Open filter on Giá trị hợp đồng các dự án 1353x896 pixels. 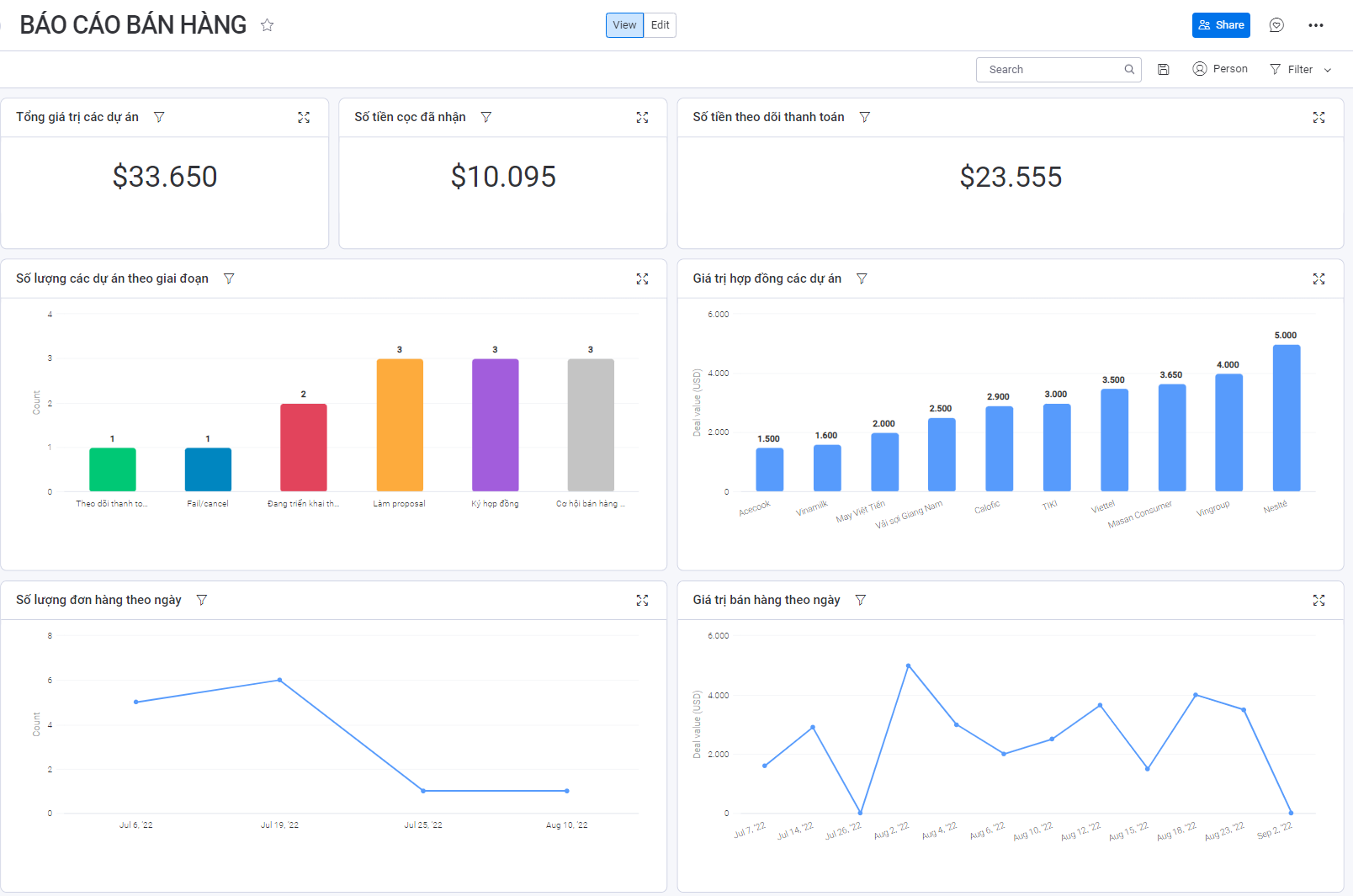pyautogui.click(x=862, y=278)
